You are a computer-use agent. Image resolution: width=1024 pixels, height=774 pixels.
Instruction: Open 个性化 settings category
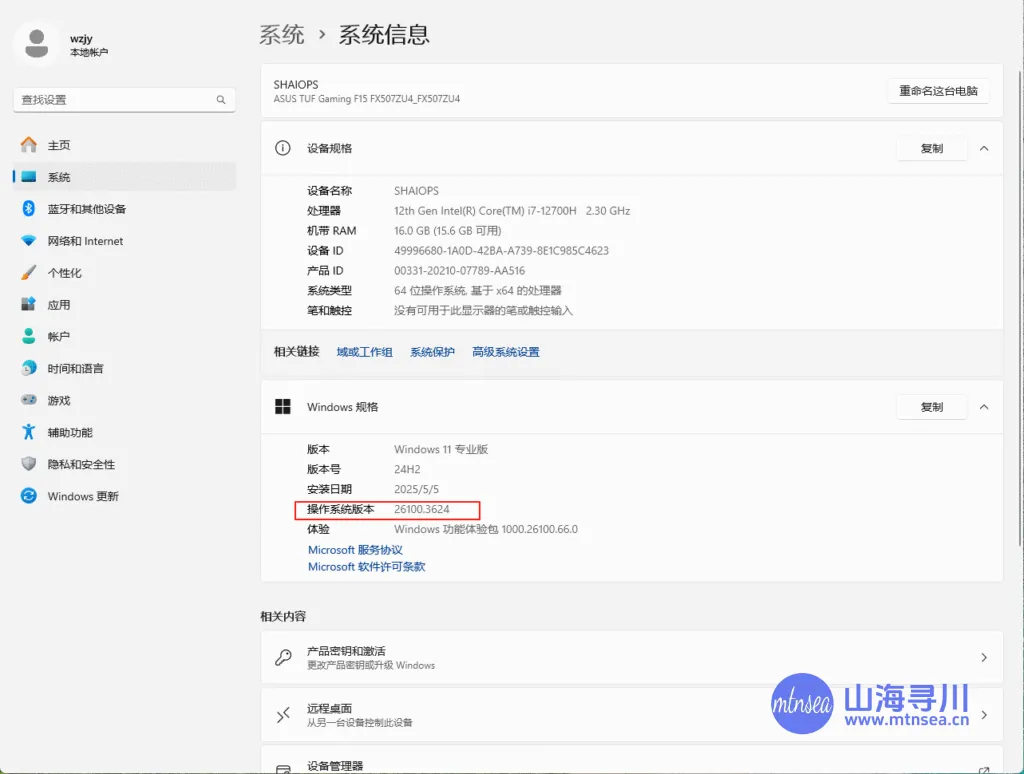pos(124,273)
